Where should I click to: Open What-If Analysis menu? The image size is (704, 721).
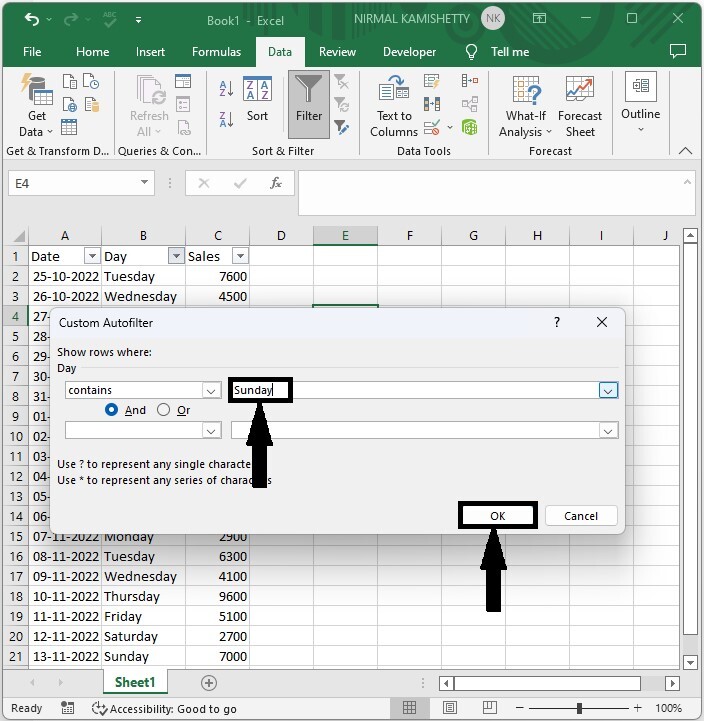[526, 106]
